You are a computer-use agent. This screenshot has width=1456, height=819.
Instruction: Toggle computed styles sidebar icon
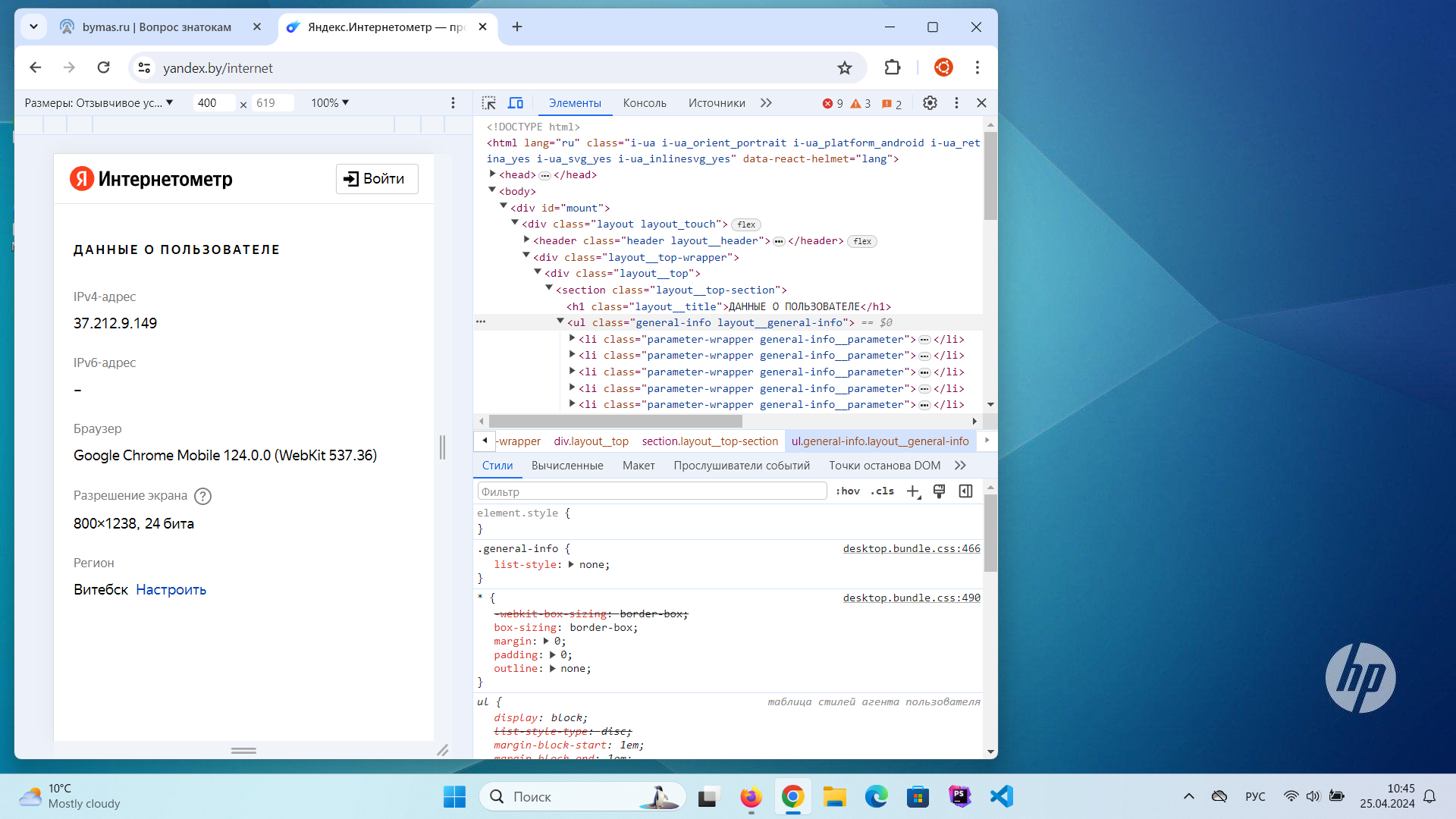coord(965,491)
